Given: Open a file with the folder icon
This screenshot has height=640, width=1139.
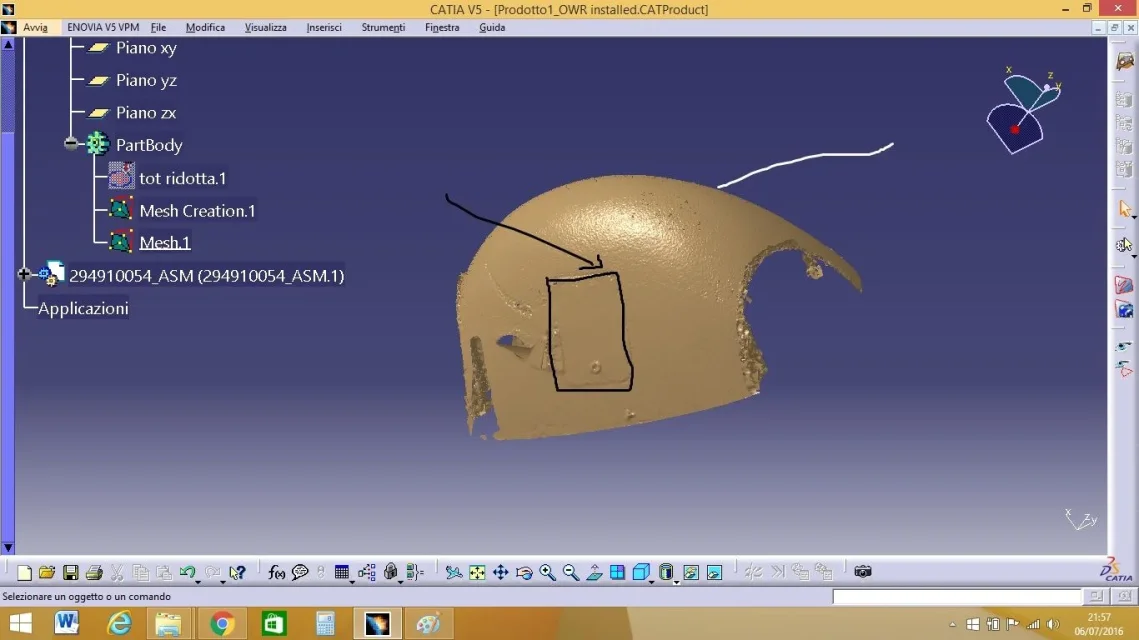Looking at the screenshot, I should point(47,572).
